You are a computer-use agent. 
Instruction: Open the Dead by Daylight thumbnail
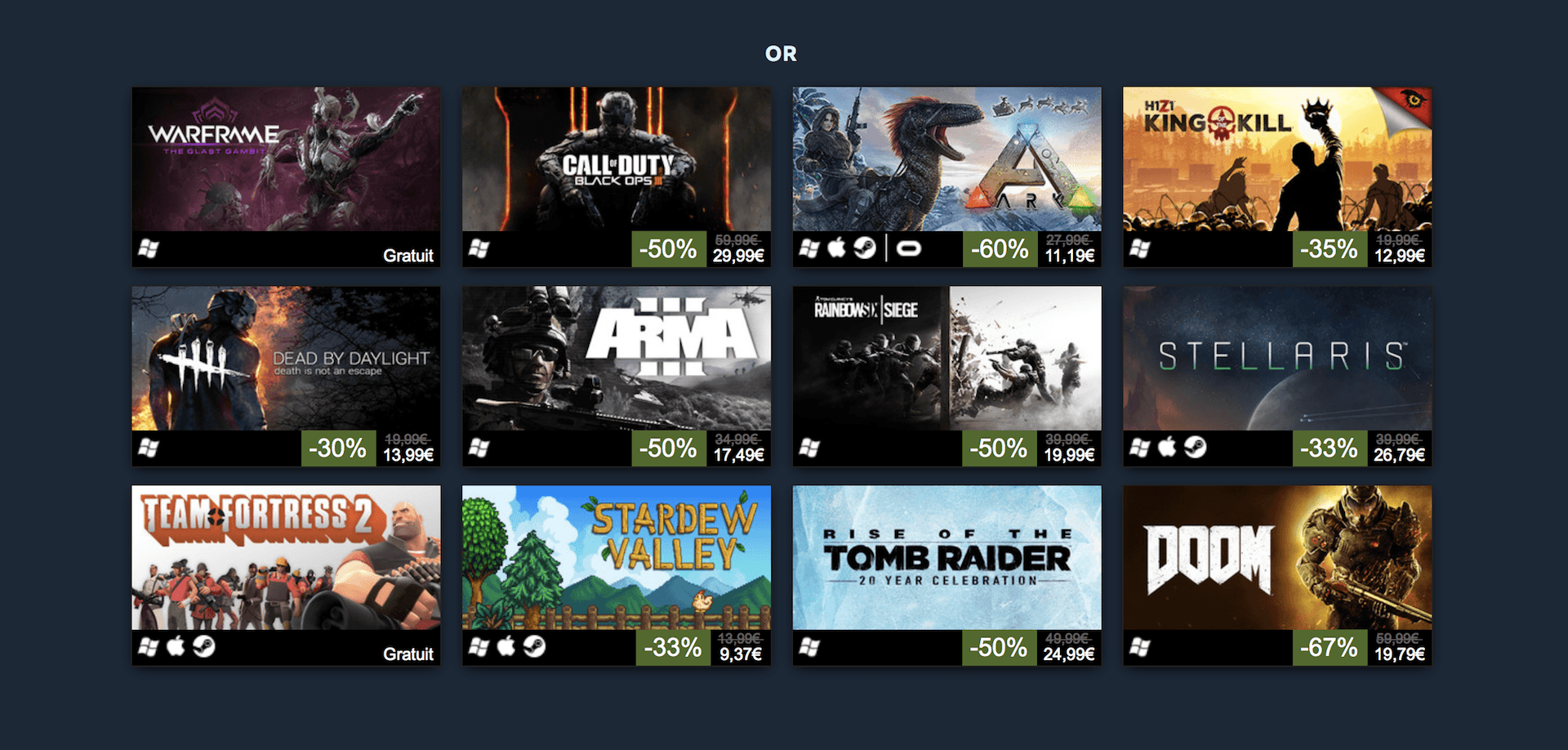click(x=286, y=359)
